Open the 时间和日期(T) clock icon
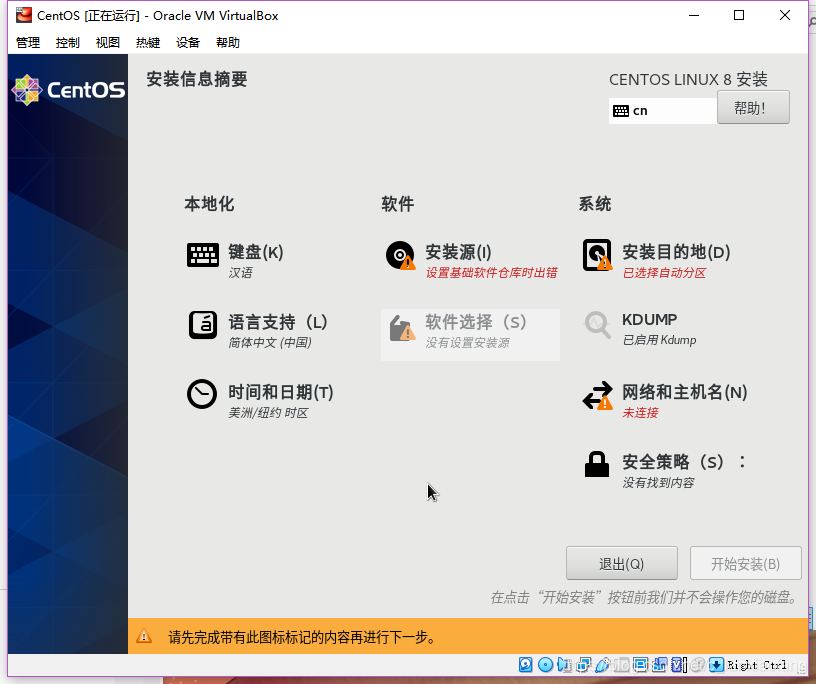Viewport: 816px width, 684px height. (x=202, y=394)
